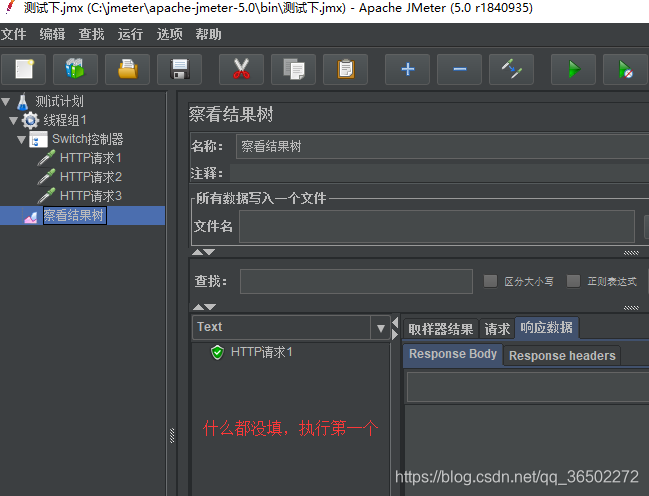The image size is (649, 496).
Task: Collapse the 测试计划 tree node
Action: click(x=6, y=101)
